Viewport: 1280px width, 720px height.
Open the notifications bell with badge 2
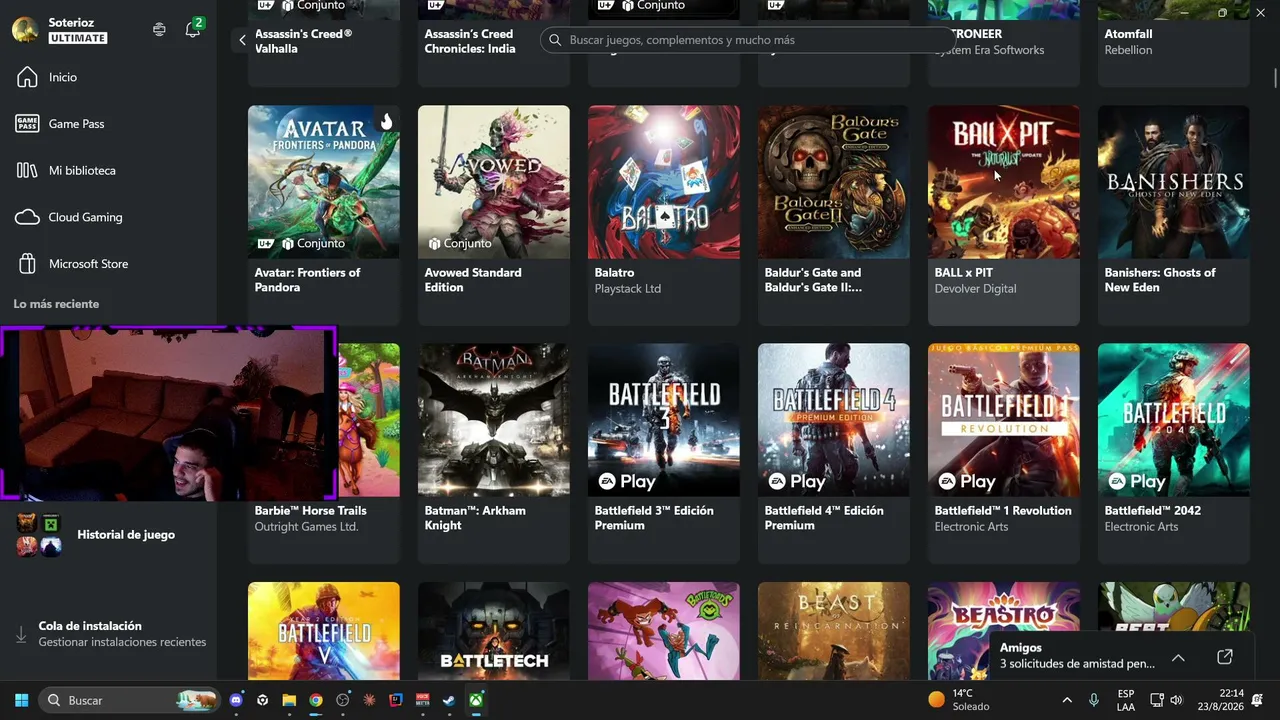pos(193,30)
